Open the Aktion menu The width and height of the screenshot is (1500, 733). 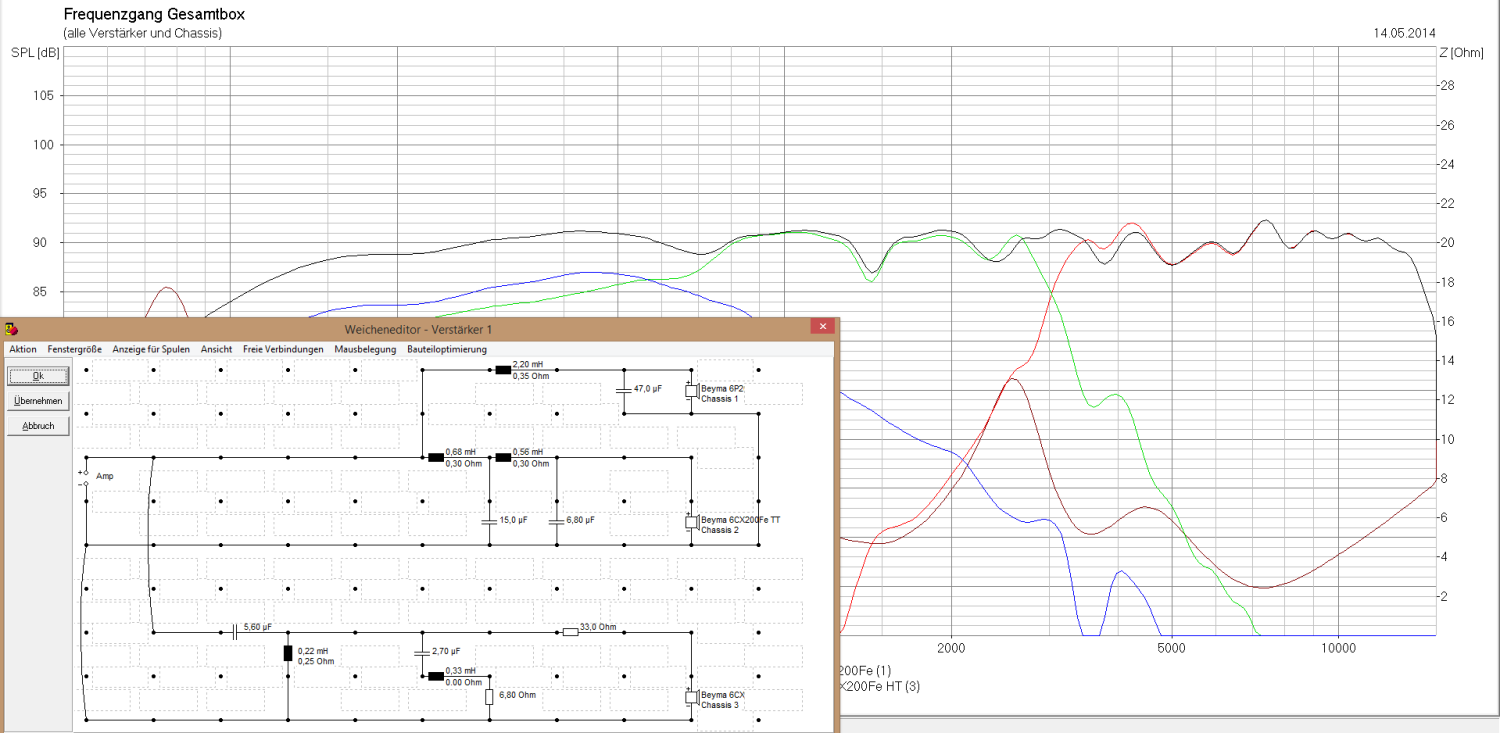click(x=23, y=349)
